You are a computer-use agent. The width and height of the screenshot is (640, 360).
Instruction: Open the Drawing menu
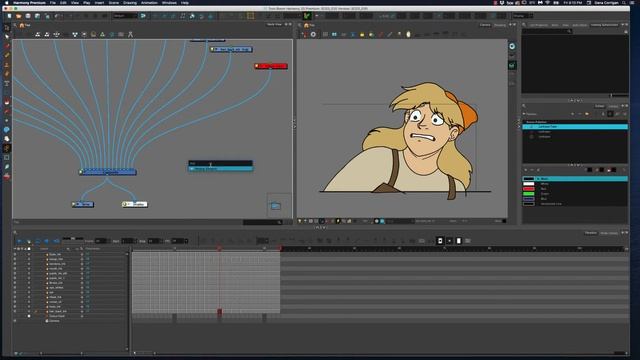click(x=130, y=2)
